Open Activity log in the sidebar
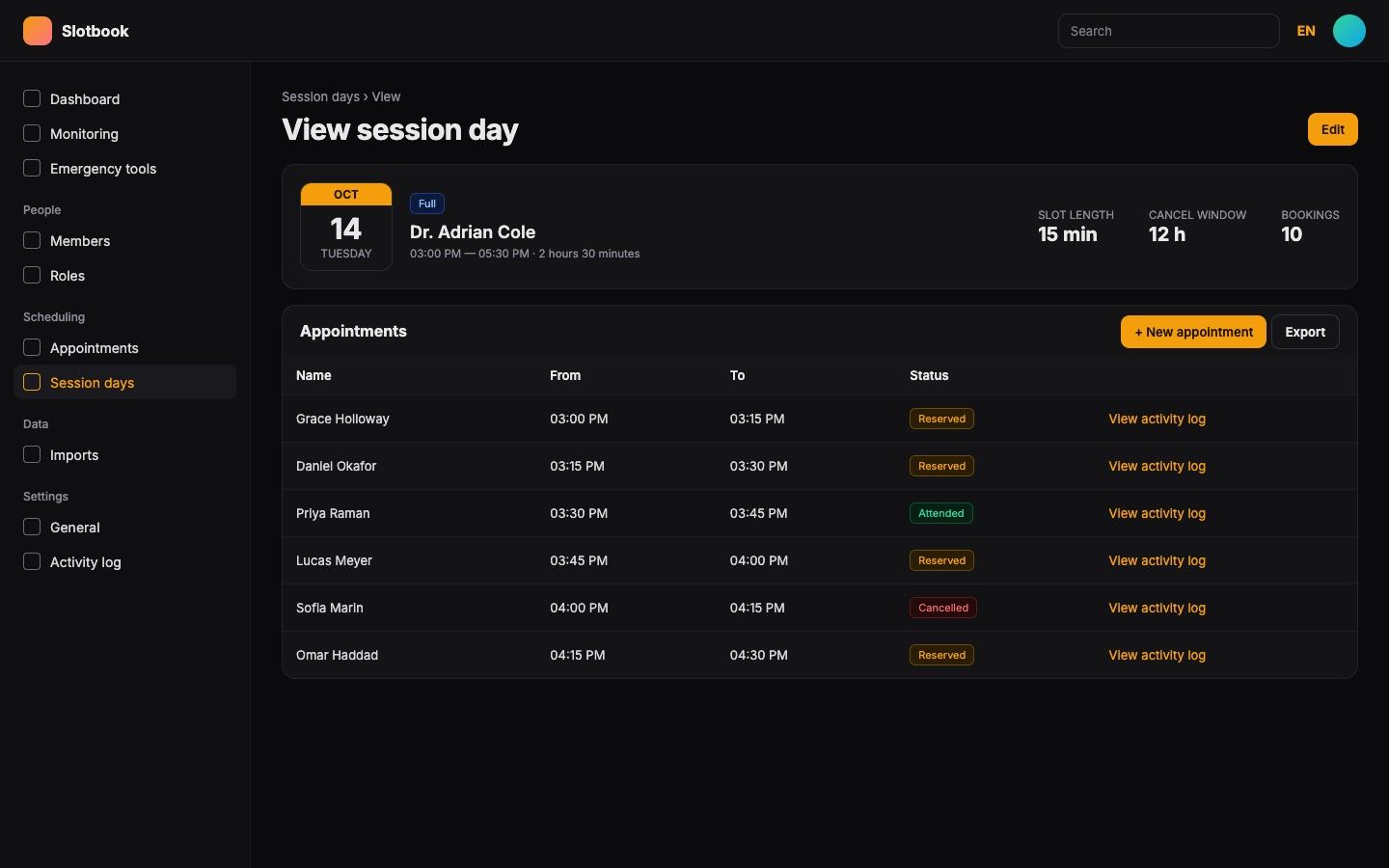1389x868 pixels. 125,561
